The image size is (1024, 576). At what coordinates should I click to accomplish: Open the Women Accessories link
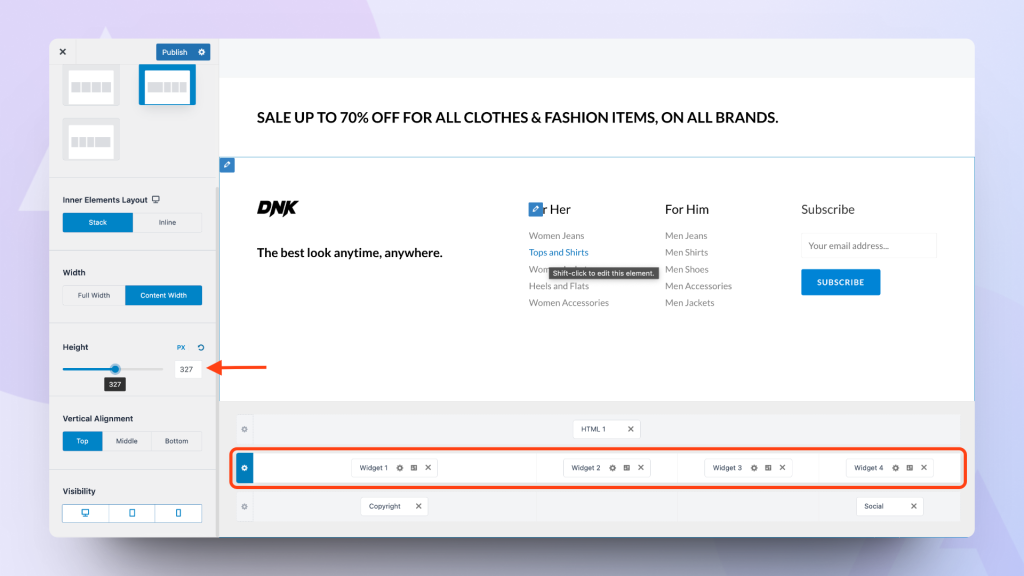pyautogui.click(x=569, y=302)
